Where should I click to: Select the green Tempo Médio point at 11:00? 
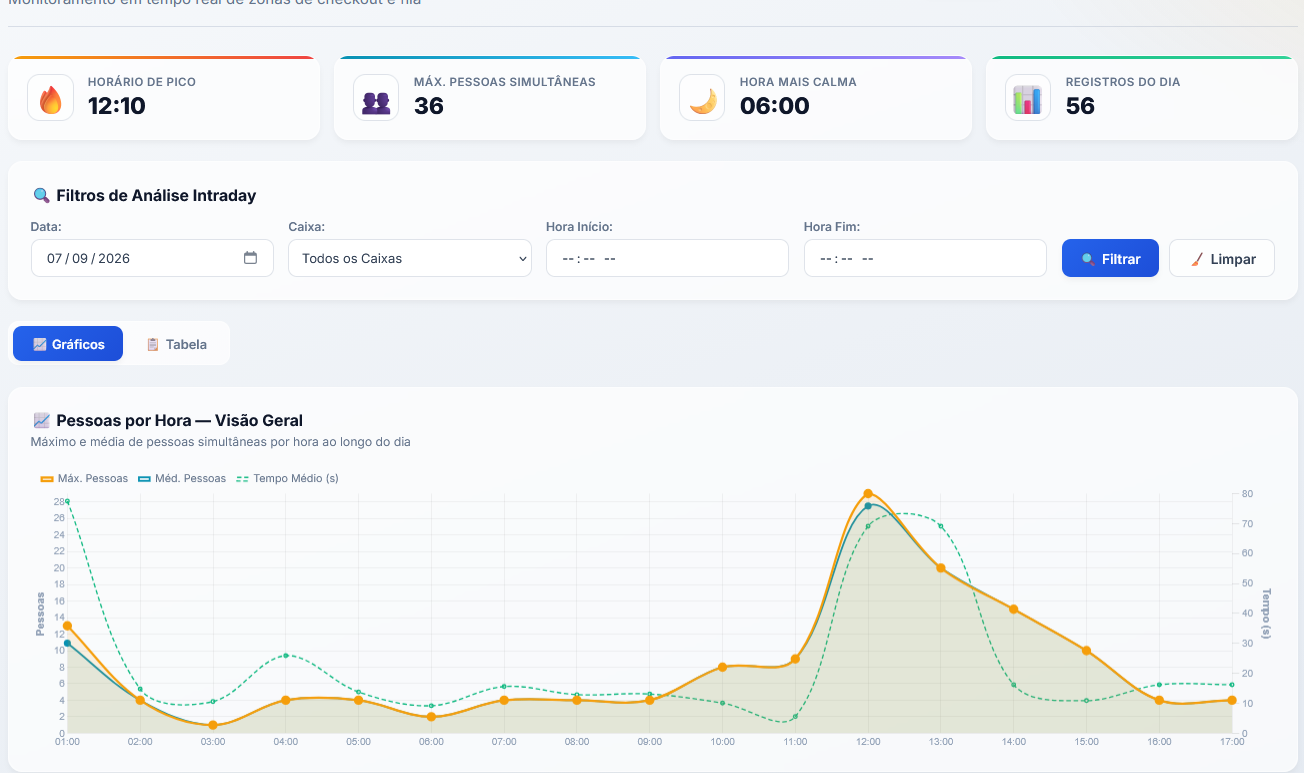pyautogui.click(x=795, y=717)
